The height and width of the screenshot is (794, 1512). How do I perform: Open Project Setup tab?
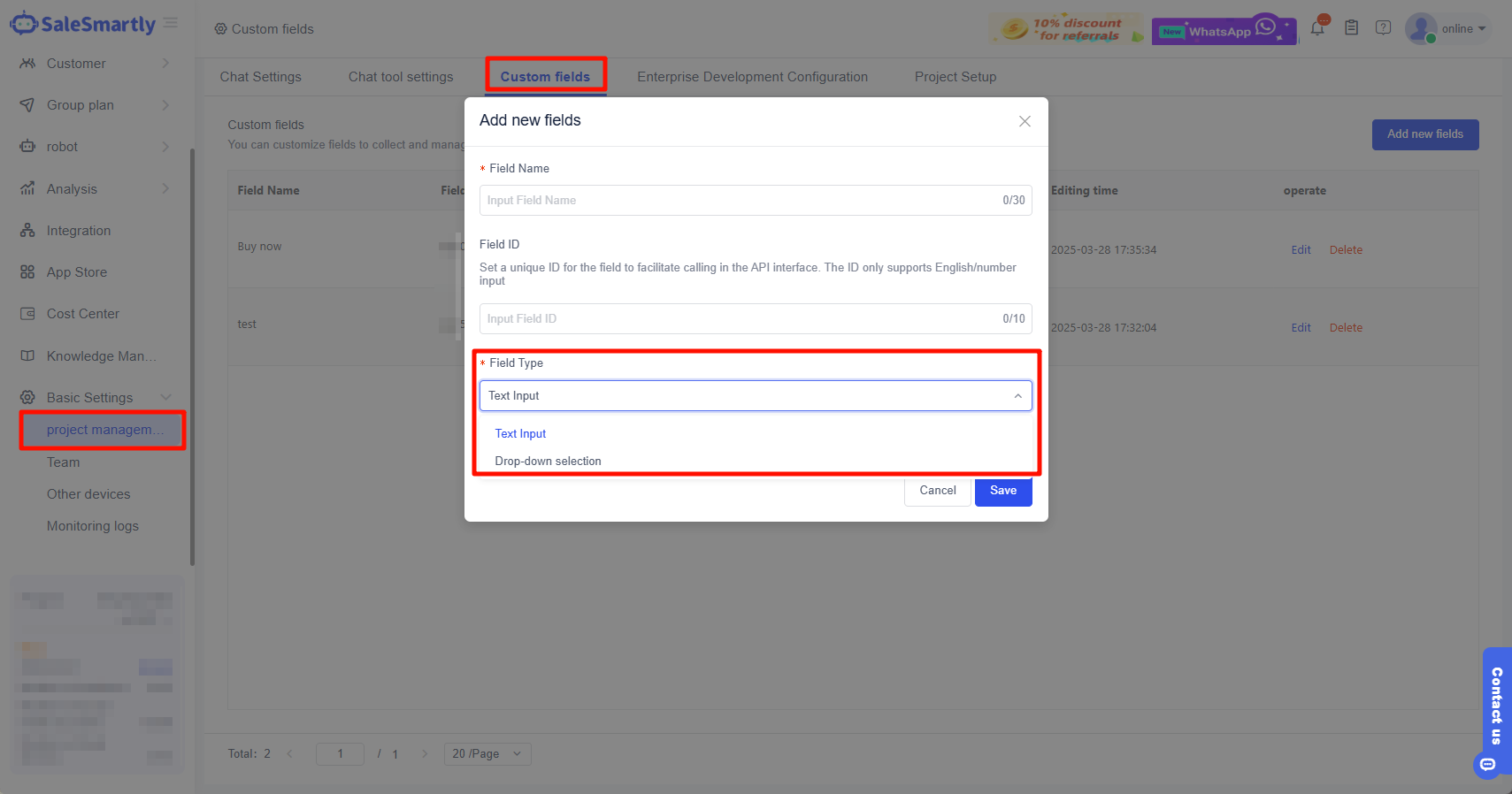pyautogui.click(x=955, y=77)
